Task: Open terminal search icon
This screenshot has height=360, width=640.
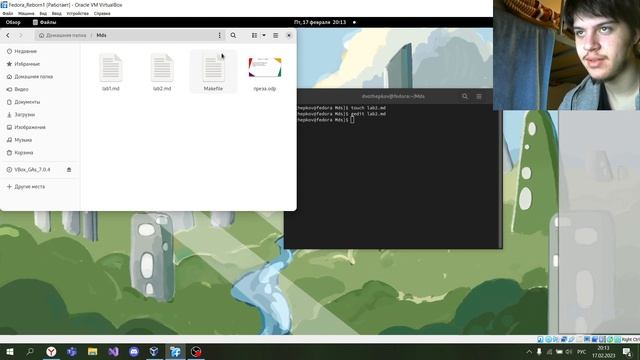Action: pyautogui.click(x=464, y=96)
